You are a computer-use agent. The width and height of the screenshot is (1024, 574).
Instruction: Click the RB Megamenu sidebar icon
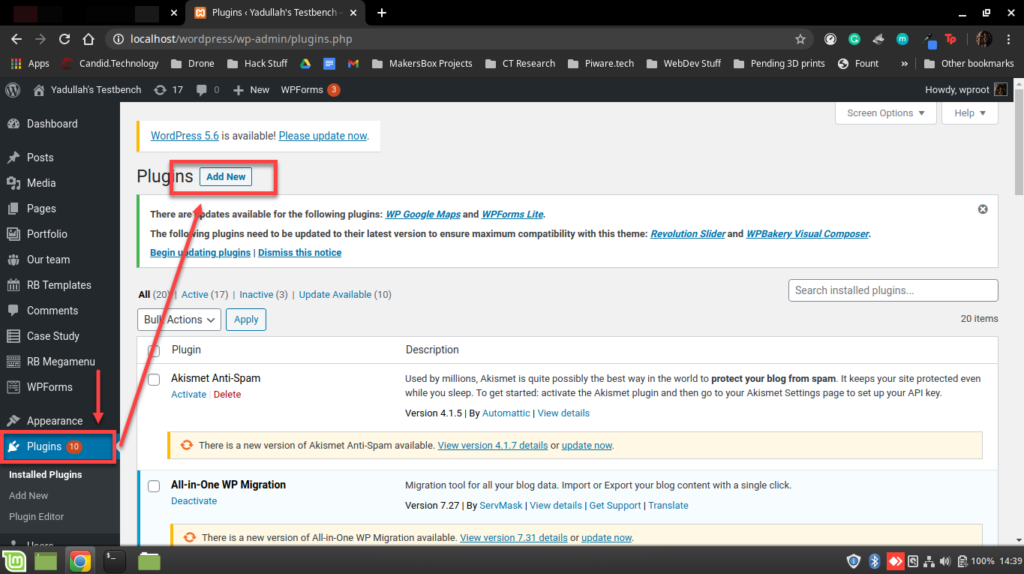13,362
